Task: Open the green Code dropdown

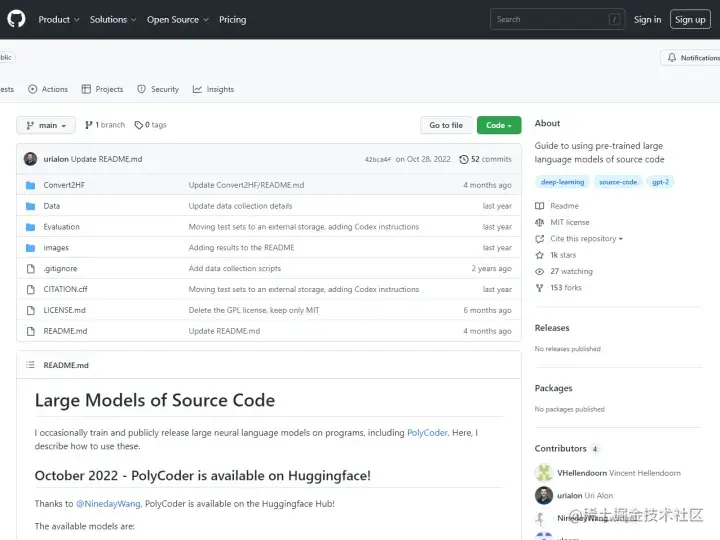Action: coord(499,125)
